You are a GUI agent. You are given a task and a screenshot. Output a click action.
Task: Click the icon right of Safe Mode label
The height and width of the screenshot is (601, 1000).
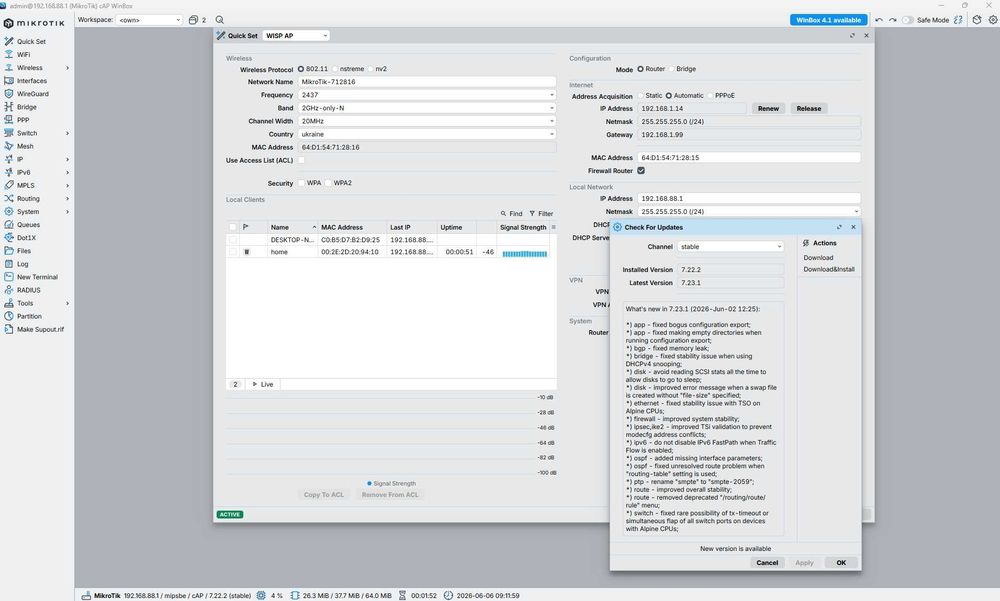(958, 20)
